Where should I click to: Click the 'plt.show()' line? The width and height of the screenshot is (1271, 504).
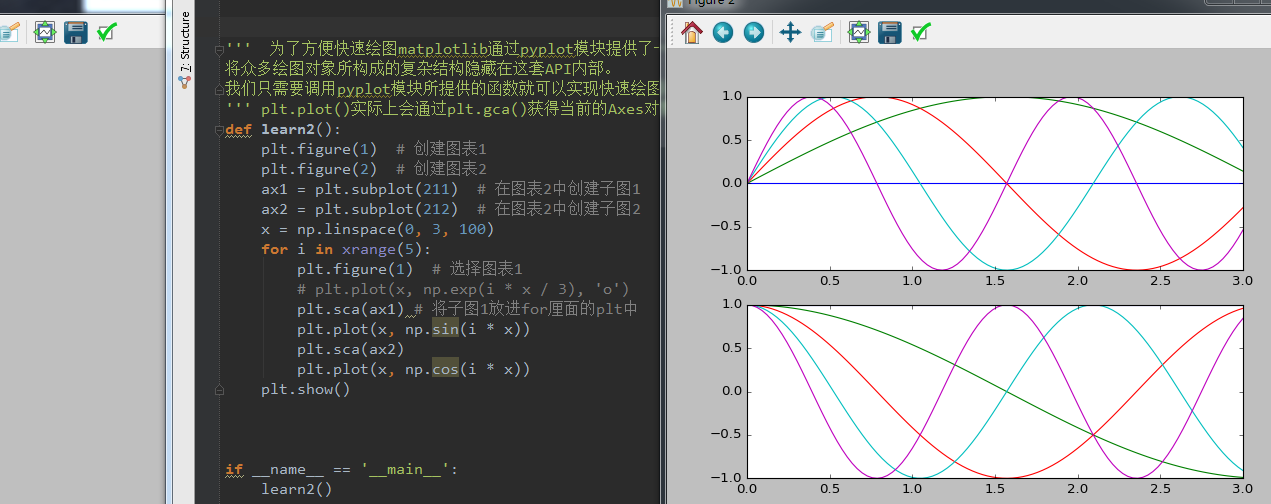[x=306, y=390]
